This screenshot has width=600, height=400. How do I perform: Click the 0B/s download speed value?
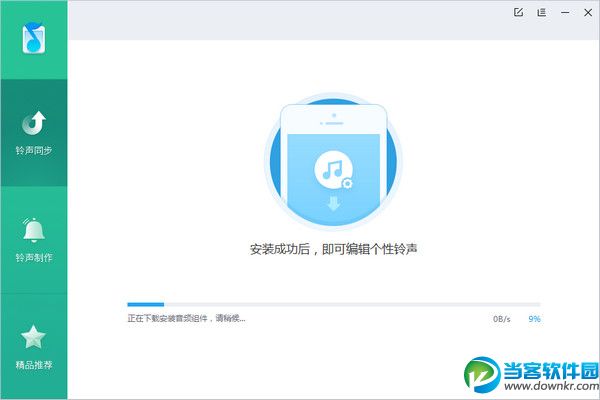pos(502,319)
